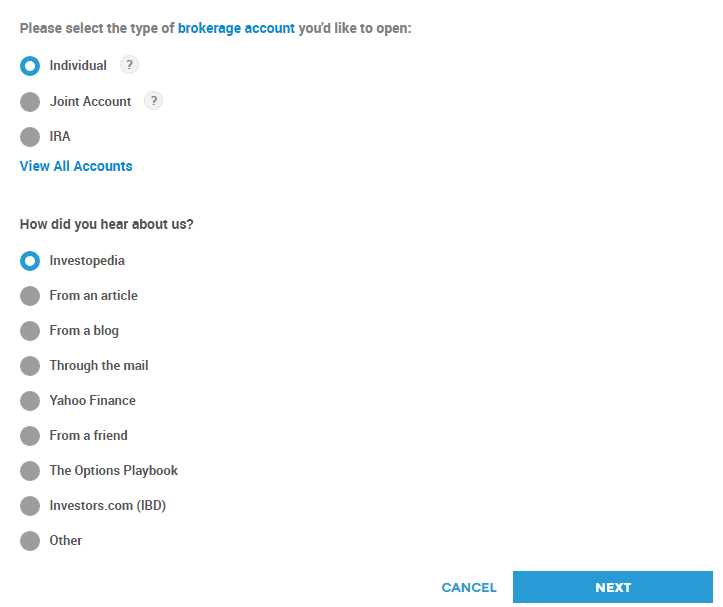Select Investopedia as referral source

point(30,261)
